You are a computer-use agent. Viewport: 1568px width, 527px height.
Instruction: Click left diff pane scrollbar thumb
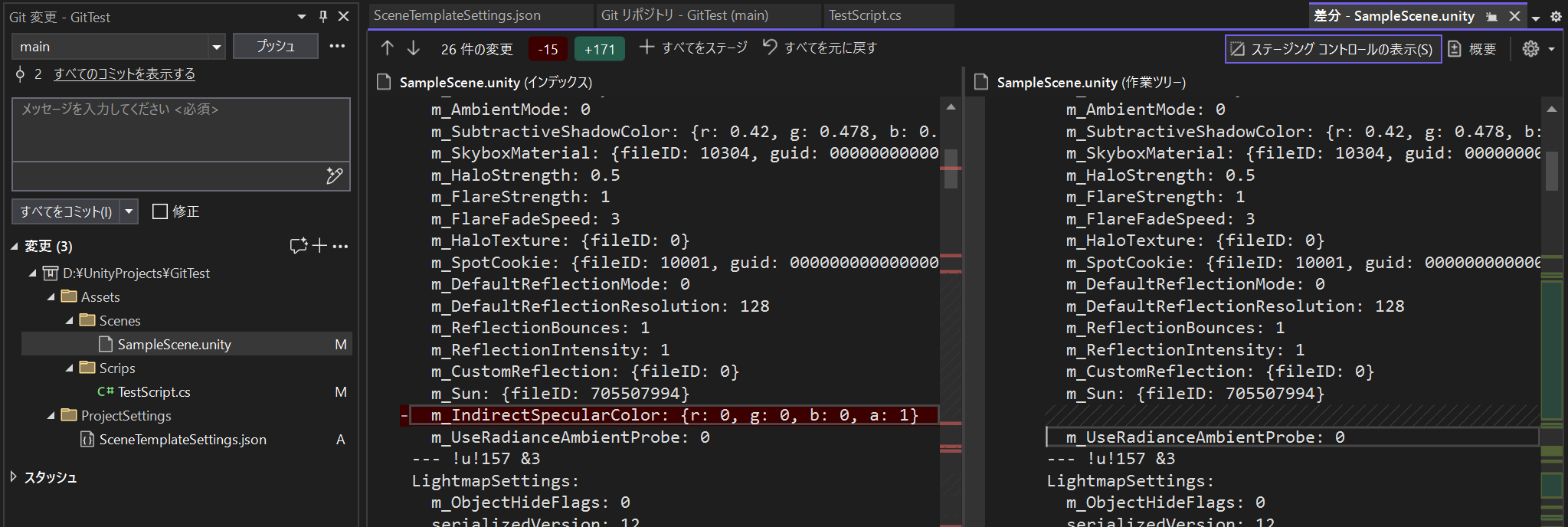(x=951, y=169)
